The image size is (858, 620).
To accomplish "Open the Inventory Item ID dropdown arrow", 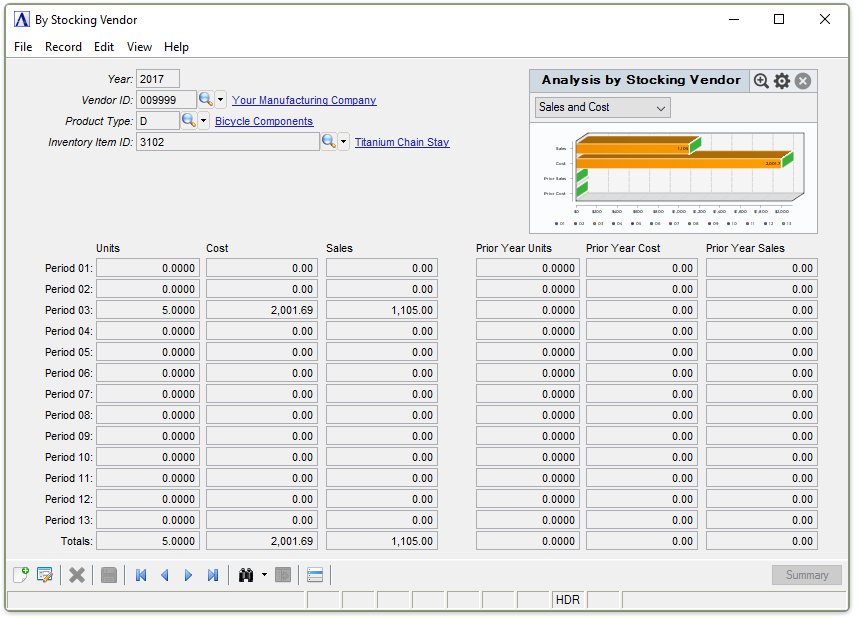I will 344,142.
